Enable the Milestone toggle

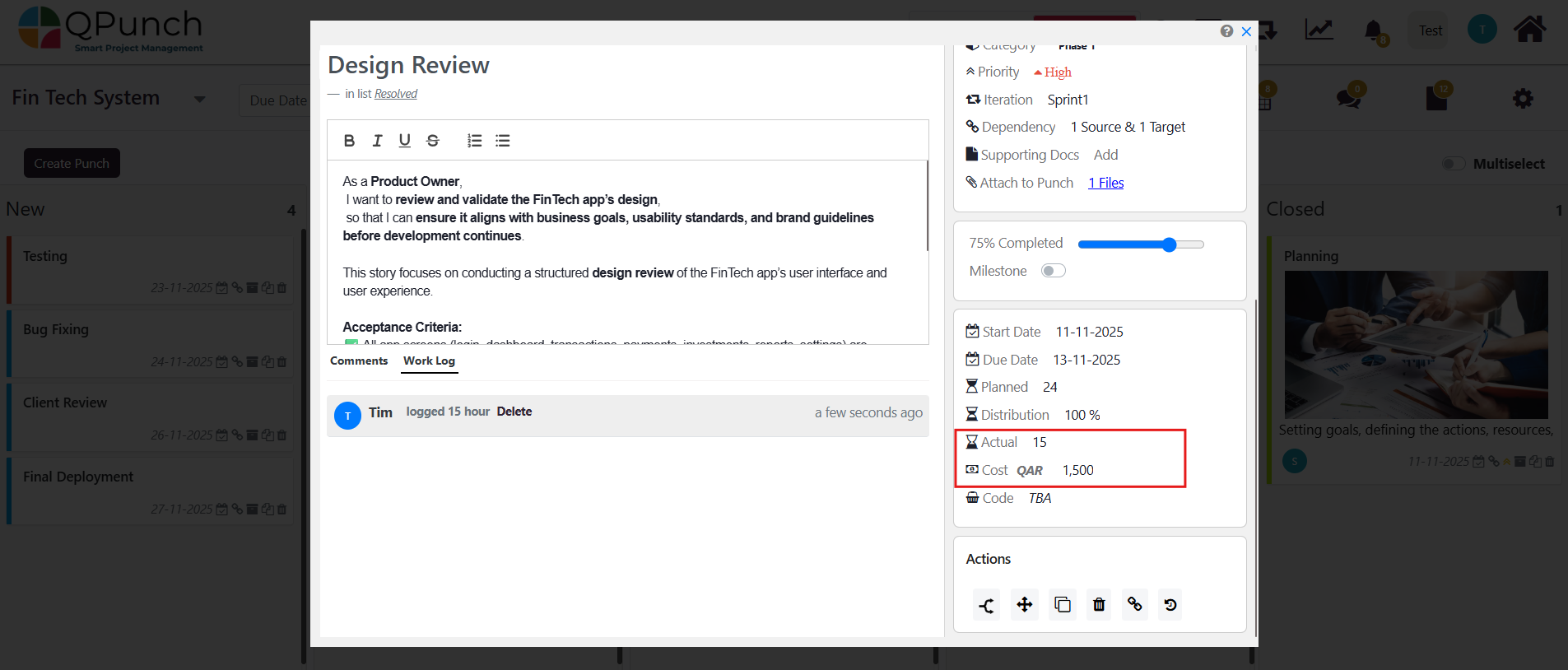click(1053, 271)
